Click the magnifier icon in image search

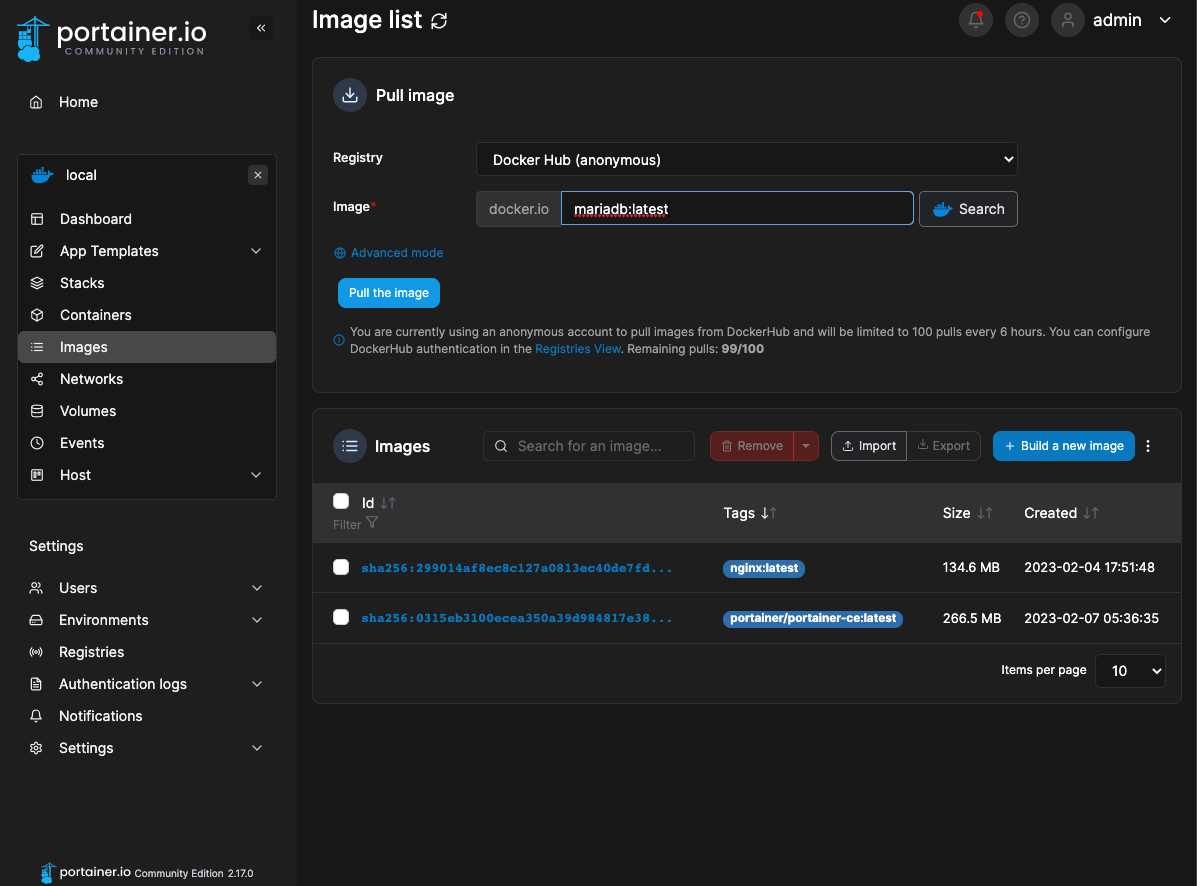(x=501, y=446)
